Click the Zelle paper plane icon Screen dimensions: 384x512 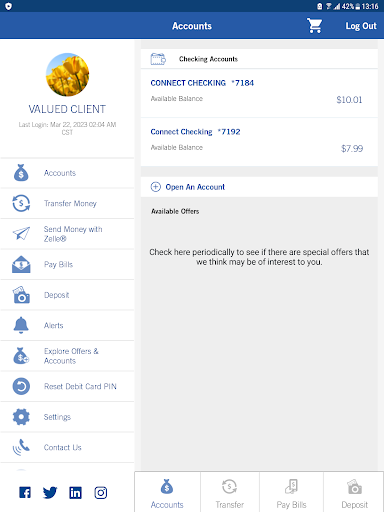point(21,233)
